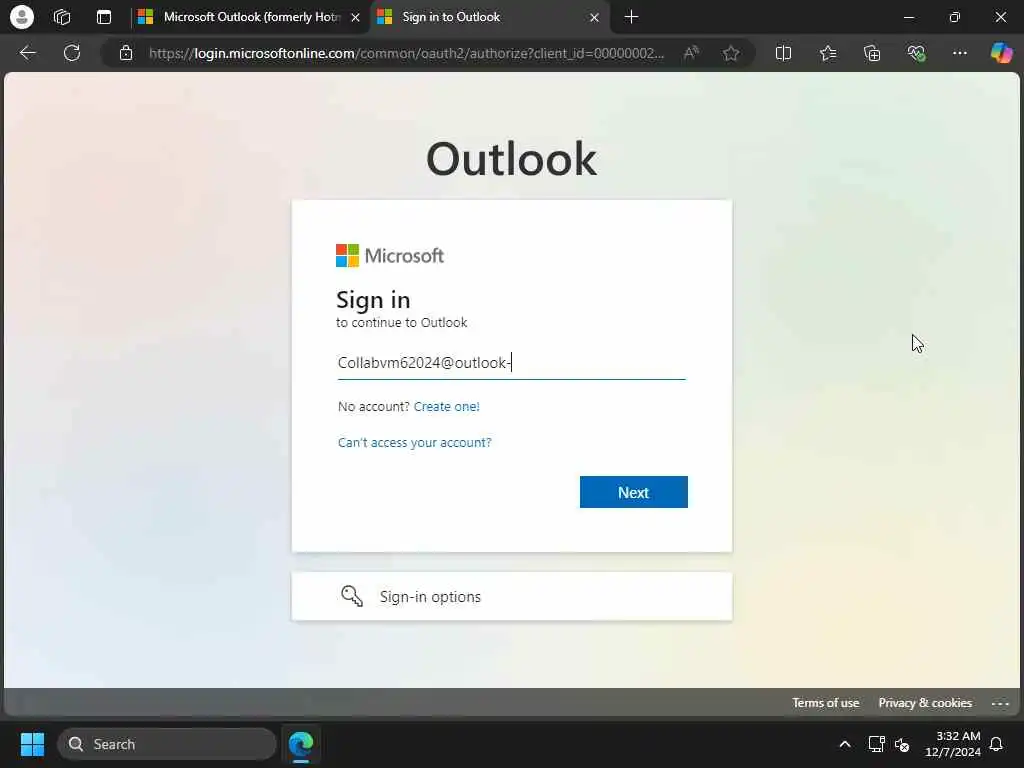Close the Microsoft Outlook (formerly Hotmail) tab

click(x=355, y=18)
